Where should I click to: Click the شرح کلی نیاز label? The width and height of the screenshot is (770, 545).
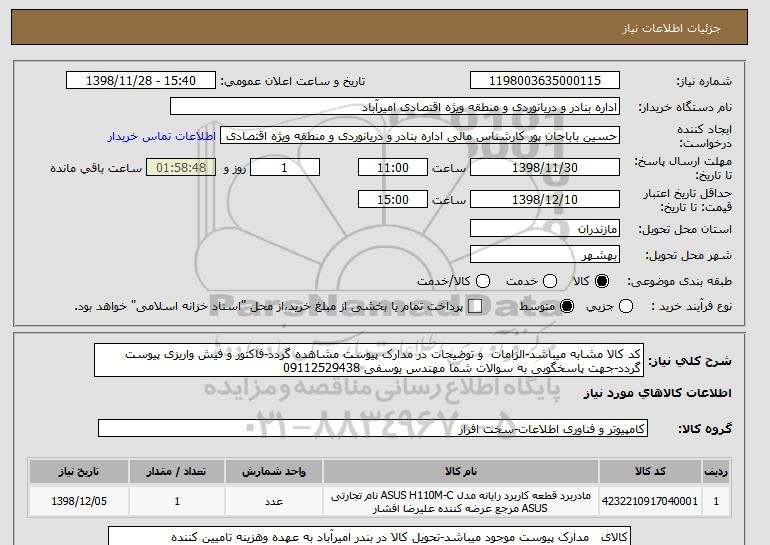click(x=690, y=361)
